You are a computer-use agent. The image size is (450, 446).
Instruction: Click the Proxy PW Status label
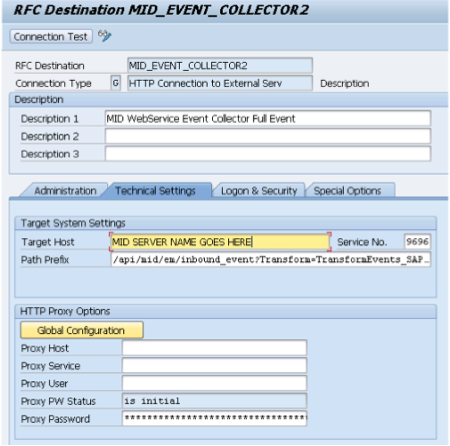(x=58, y=401)
